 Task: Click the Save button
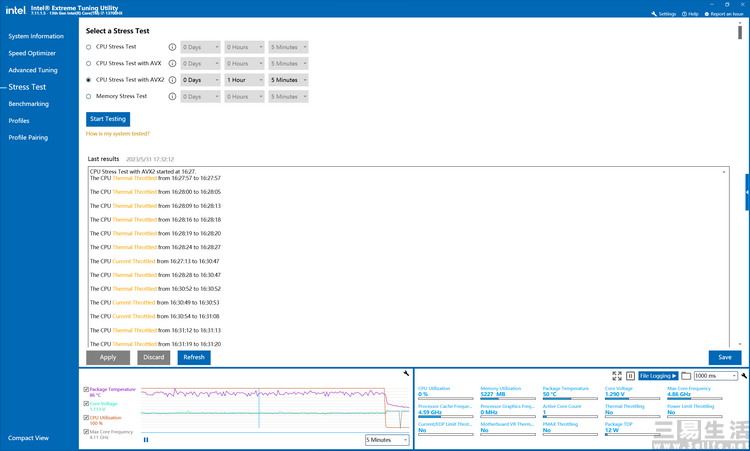coord(725,357)
